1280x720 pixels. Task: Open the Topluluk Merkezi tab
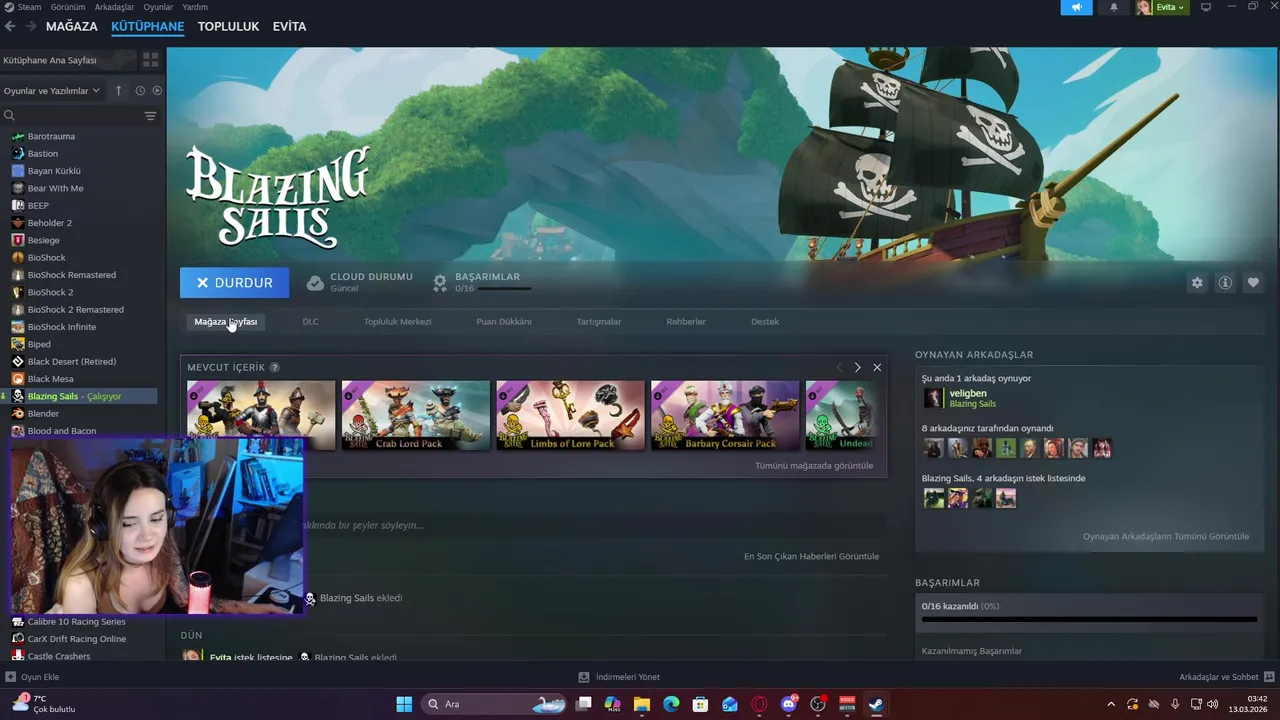click(x=398, y=322)
